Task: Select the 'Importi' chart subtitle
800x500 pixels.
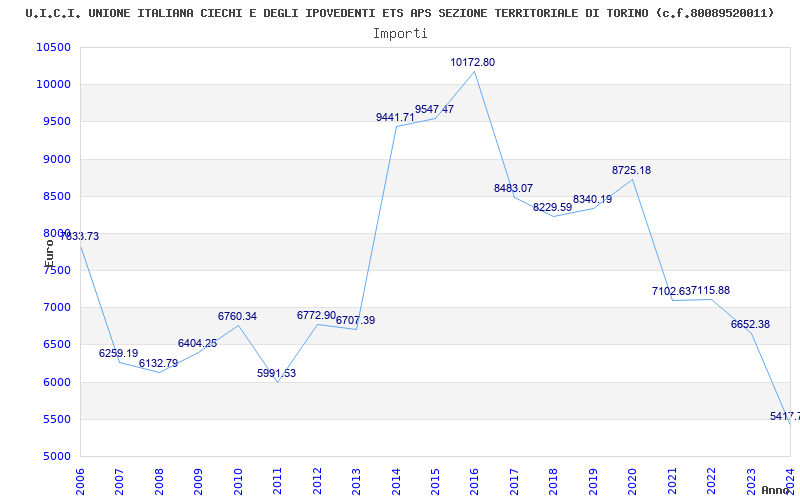Action: 400,34
